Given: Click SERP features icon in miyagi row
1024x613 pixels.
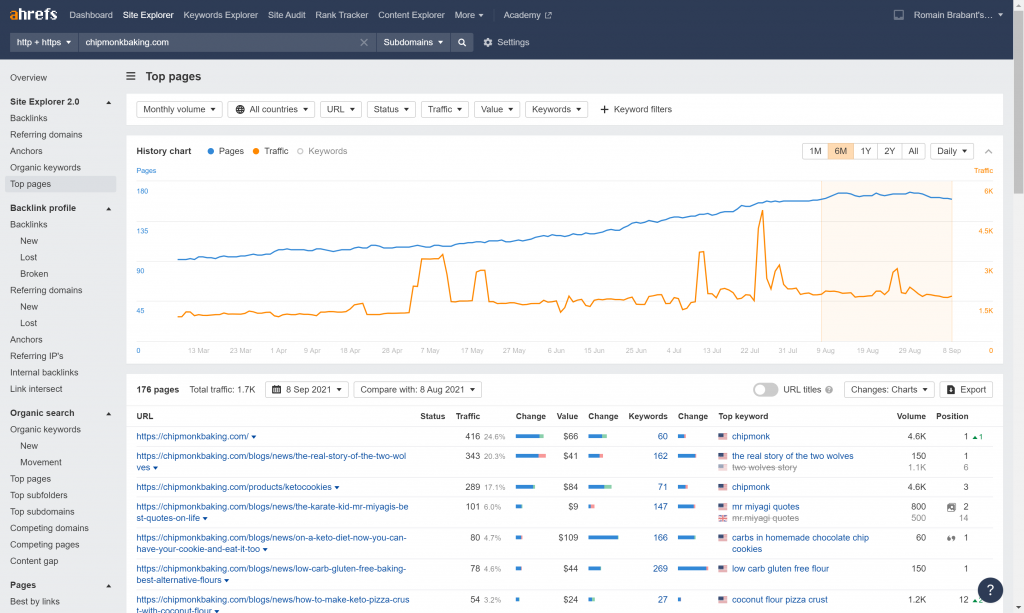Looking at the screenshot, I should pyautogui.click(x=951, y=507).
